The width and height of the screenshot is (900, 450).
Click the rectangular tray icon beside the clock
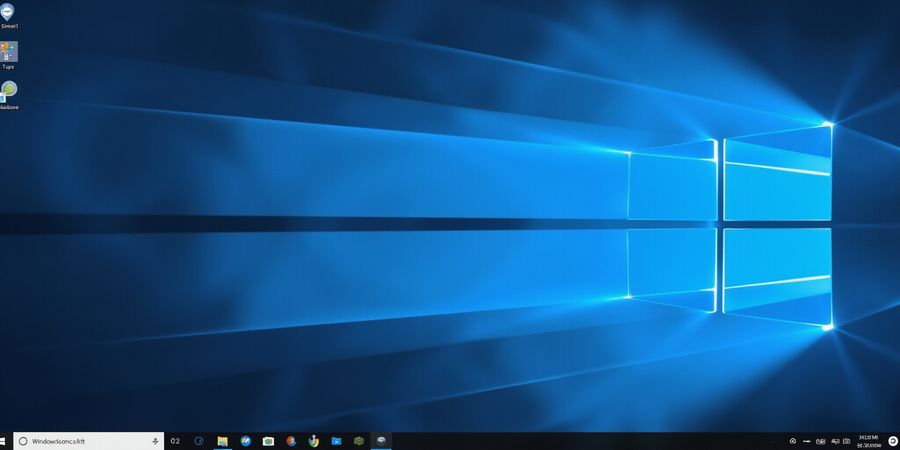point(846,441)
